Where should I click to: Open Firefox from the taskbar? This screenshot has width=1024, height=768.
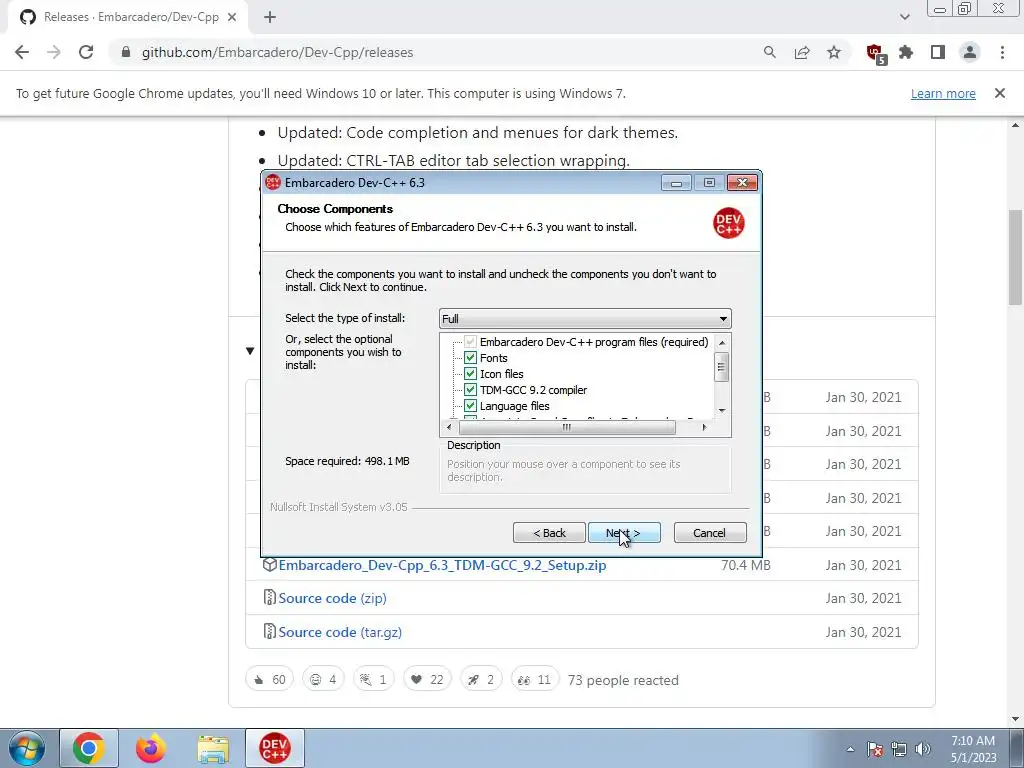click(x=151, y=748)
